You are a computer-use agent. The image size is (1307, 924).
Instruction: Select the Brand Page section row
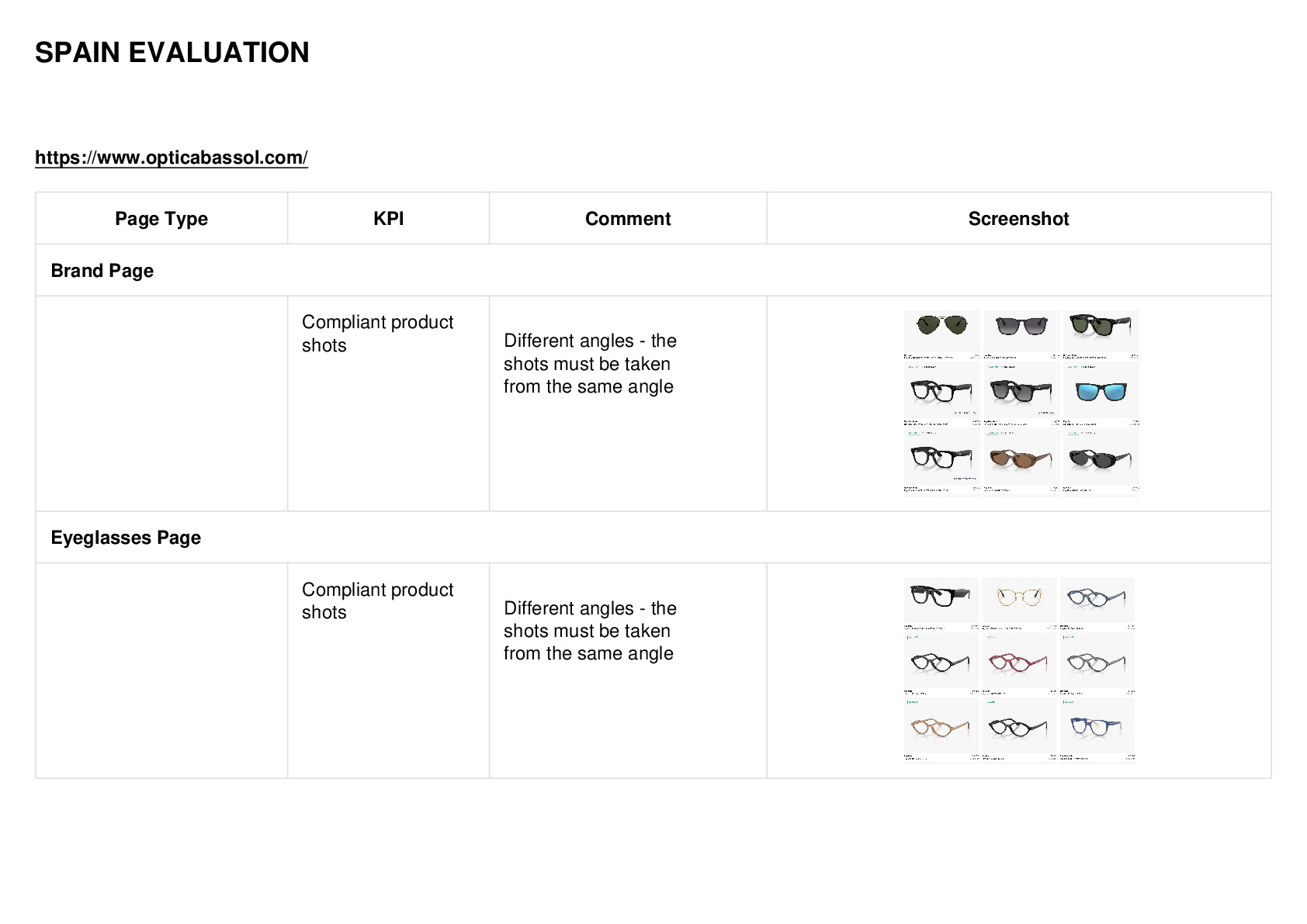653,271
